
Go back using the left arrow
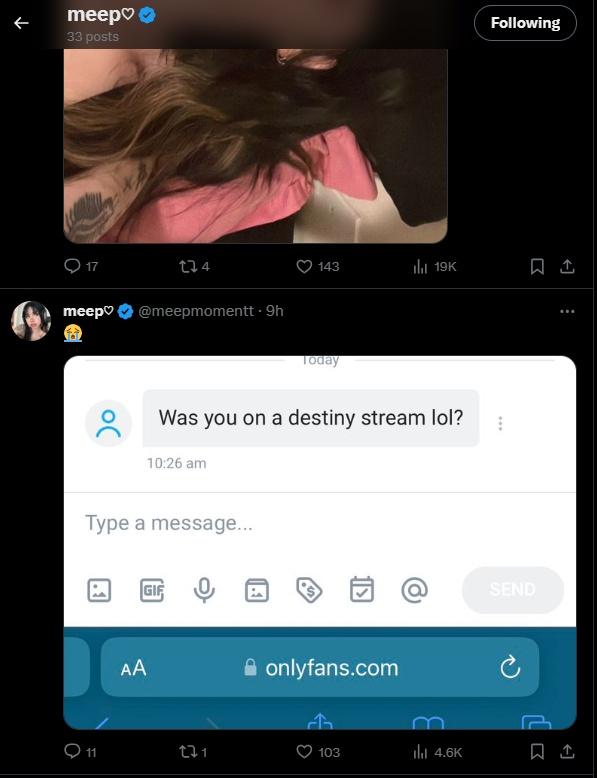tap(21, 23)
